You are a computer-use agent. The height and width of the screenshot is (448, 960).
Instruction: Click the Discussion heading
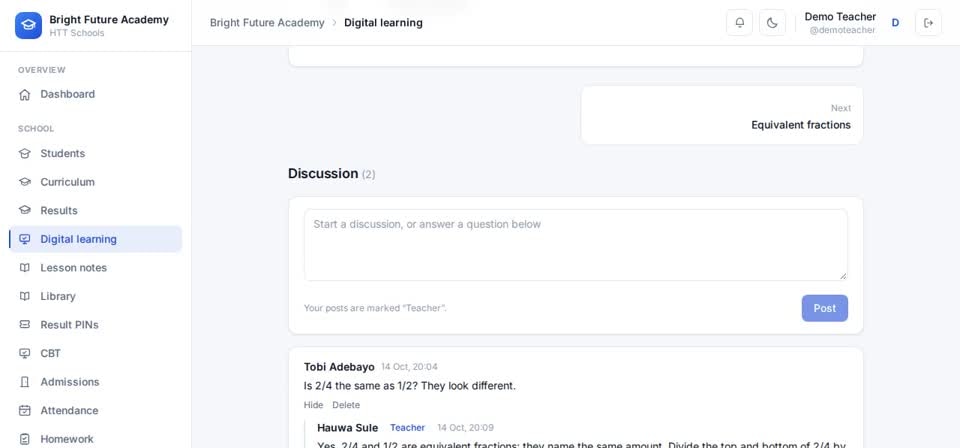[x=323, y=173]
